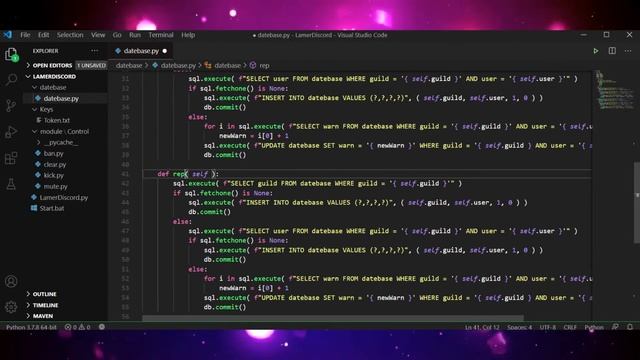Click the unsaved dot on datebase.py tab
The image size is (640, 360).
165,51
